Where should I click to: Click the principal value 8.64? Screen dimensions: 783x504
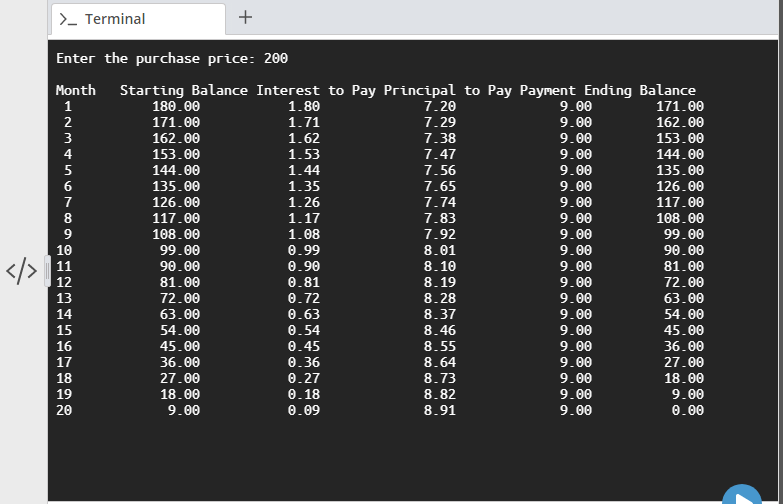click(x=439, y=362)
